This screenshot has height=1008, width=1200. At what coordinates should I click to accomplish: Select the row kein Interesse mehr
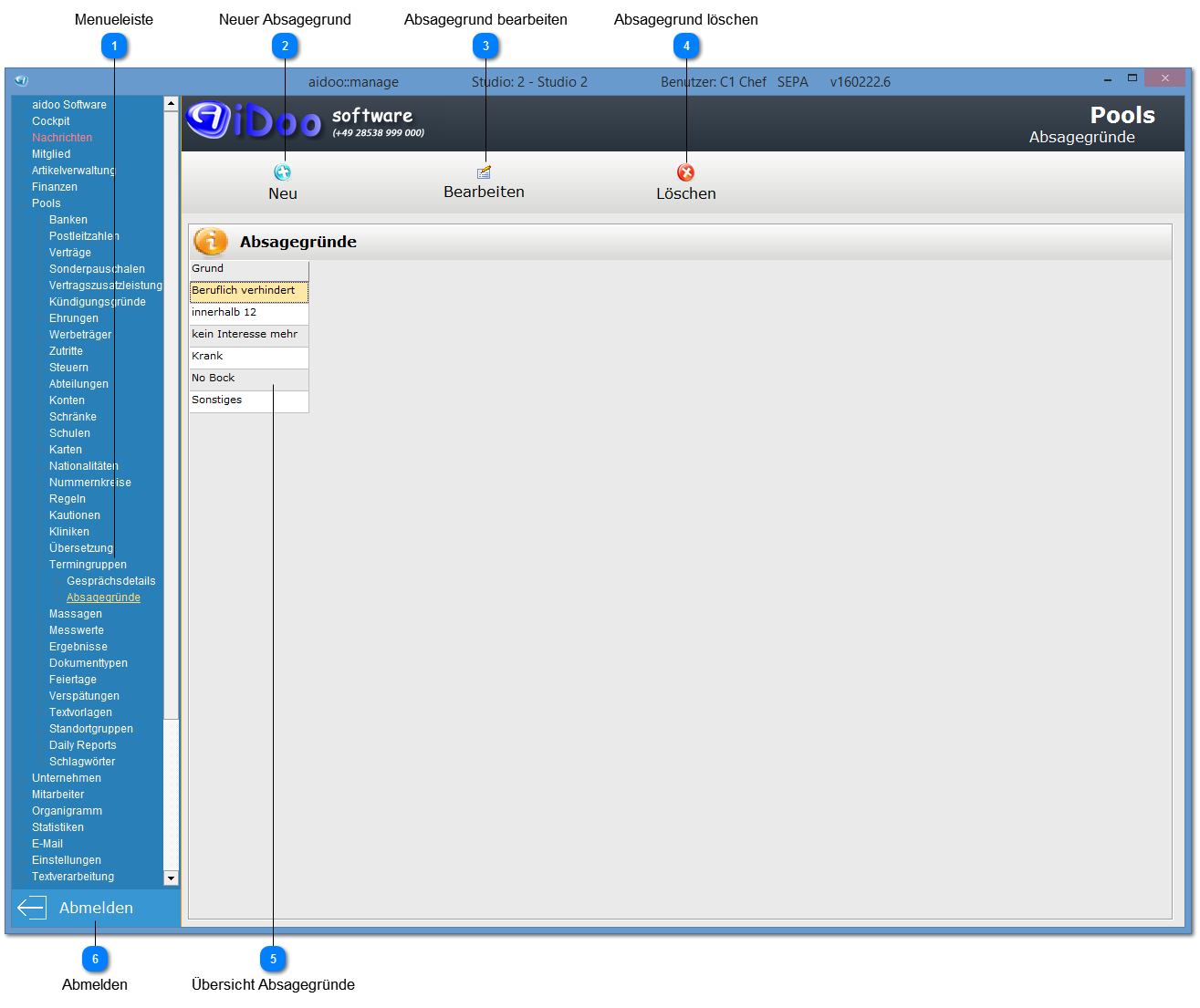pyautogui.click(x=249, y=336)
